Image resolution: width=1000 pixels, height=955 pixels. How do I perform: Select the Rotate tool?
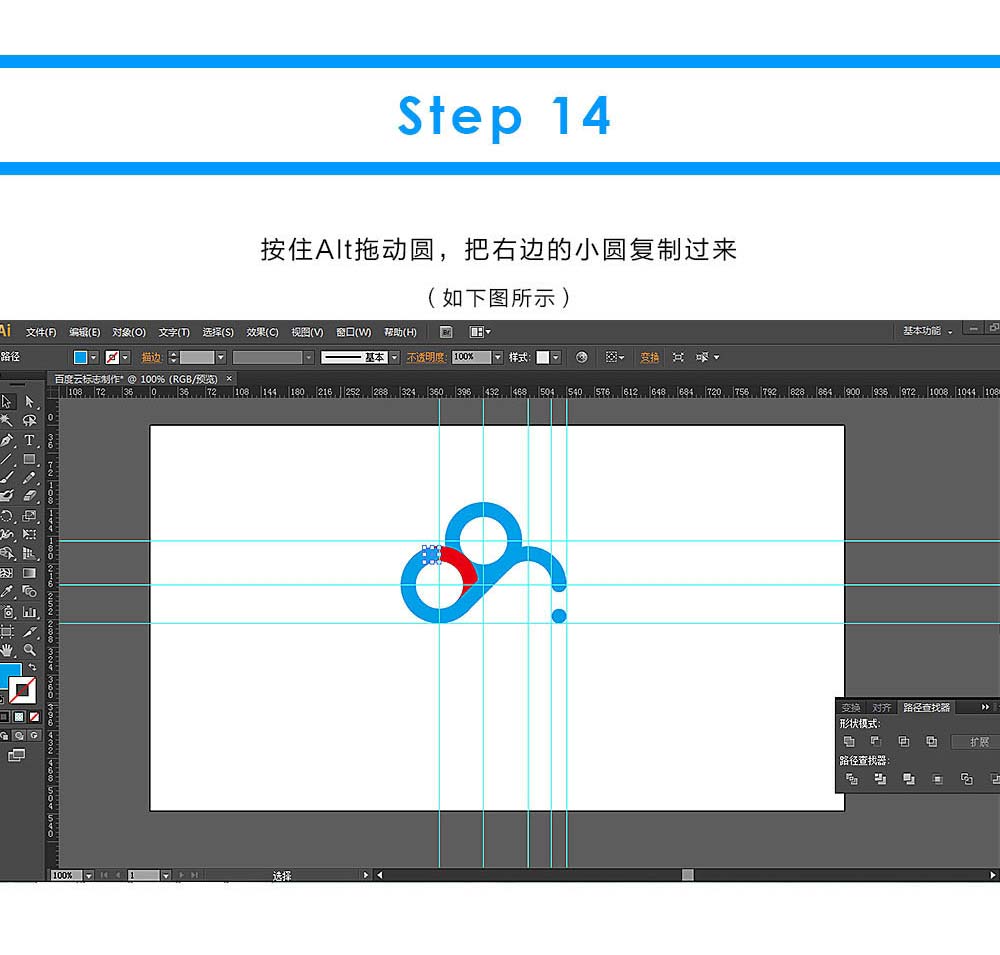click(x=6, y=515)
